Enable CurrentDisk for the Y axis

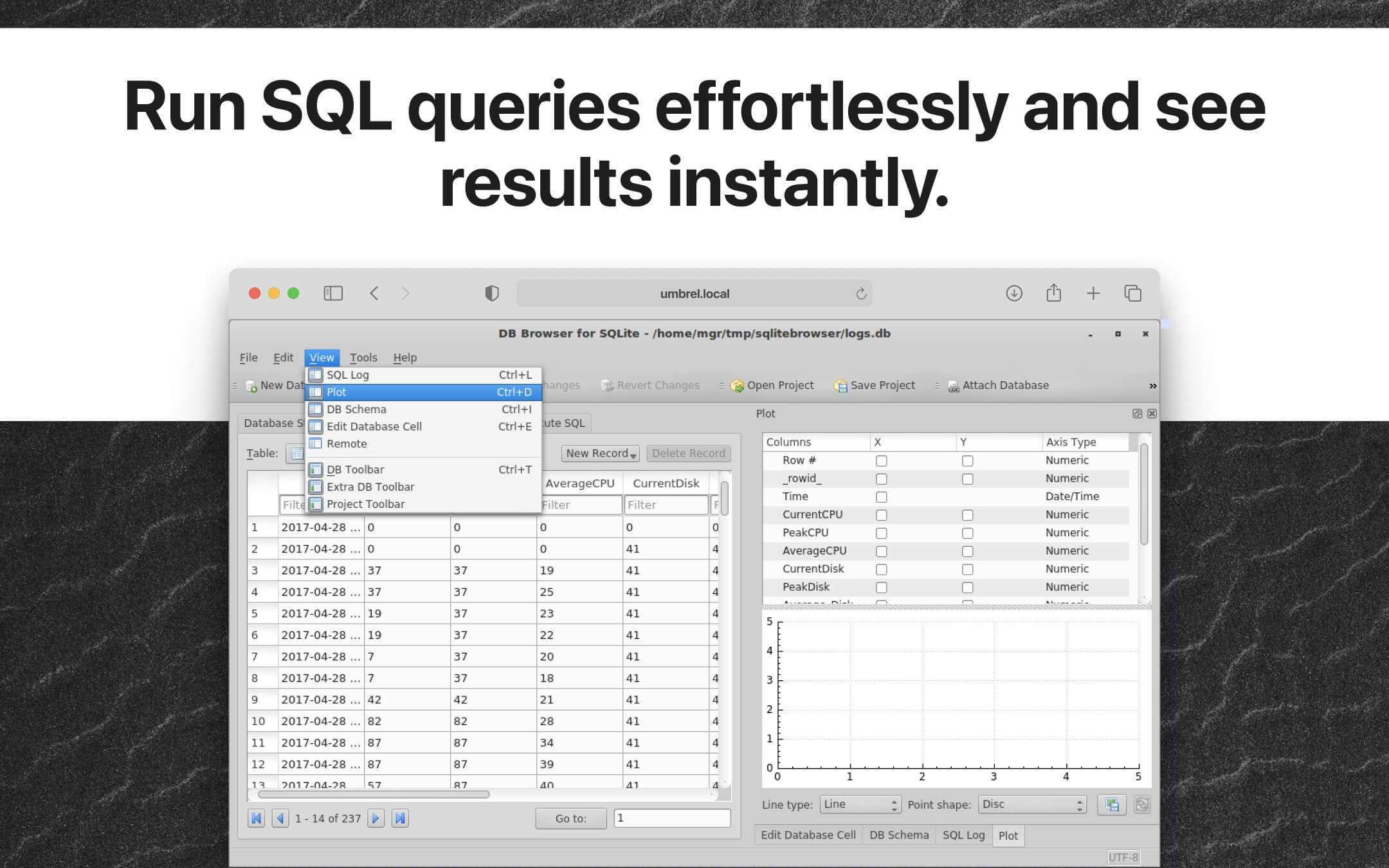point(968,569)
